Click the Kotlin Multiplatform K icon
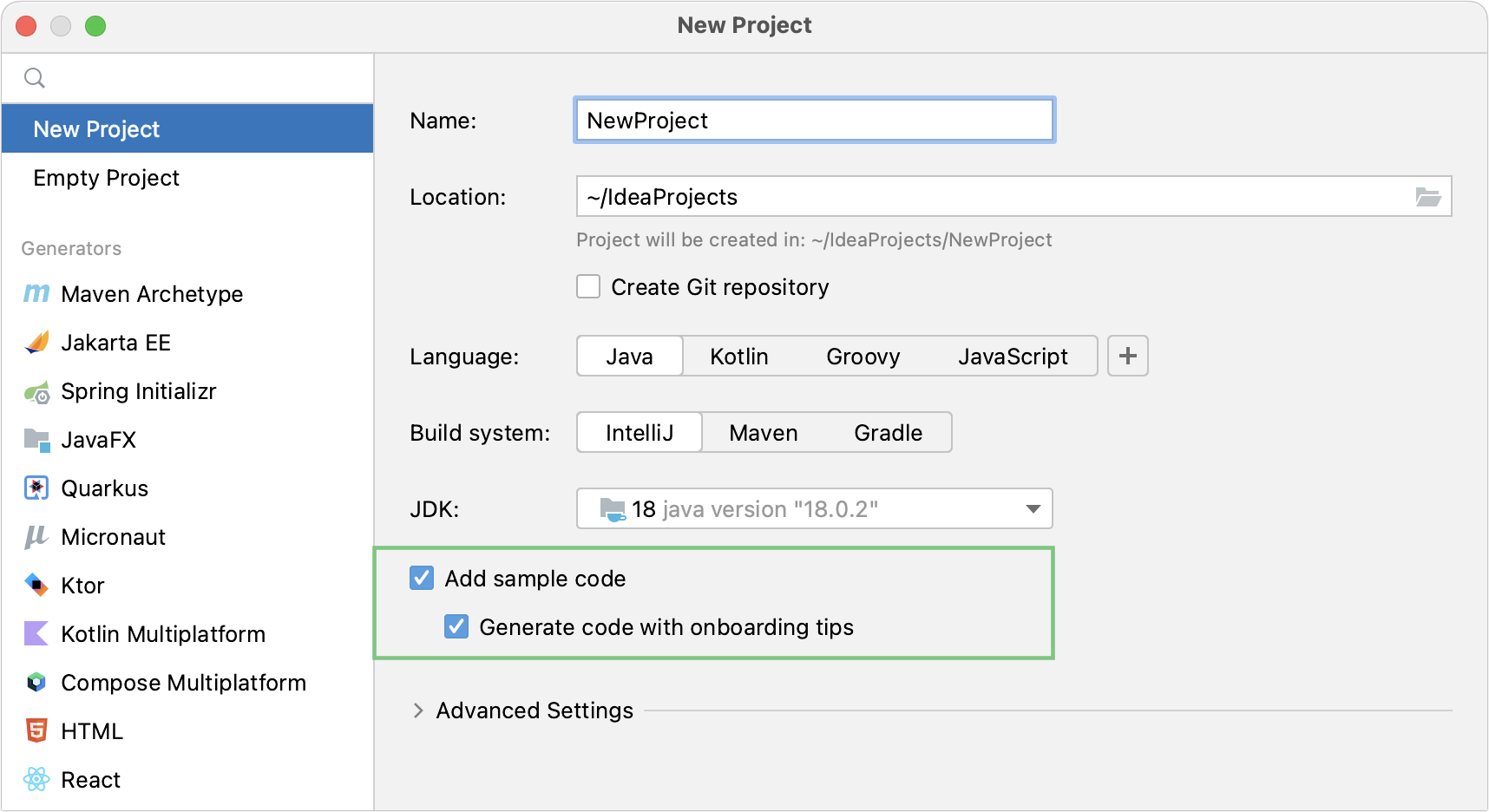 point(36,634)
